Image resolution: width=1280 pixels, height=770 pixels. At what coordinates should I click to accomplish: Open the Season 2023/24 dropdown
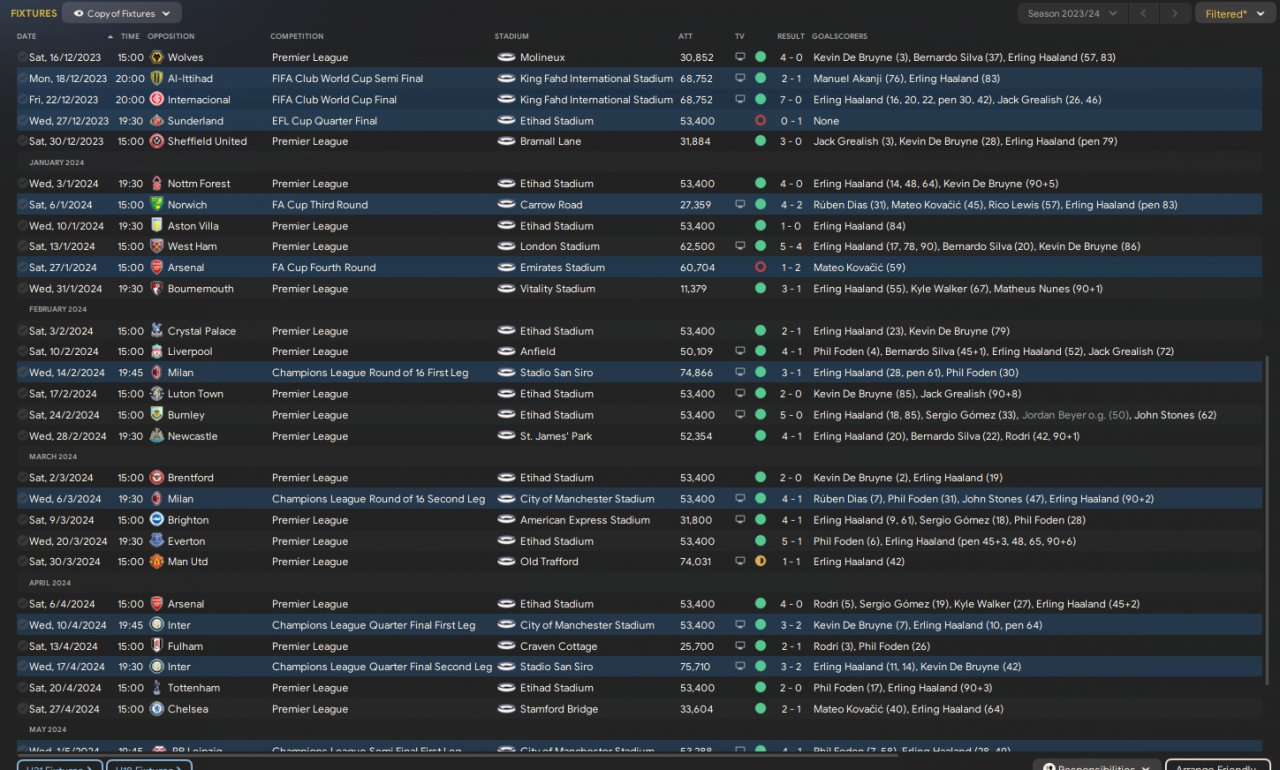point(1073,14)
